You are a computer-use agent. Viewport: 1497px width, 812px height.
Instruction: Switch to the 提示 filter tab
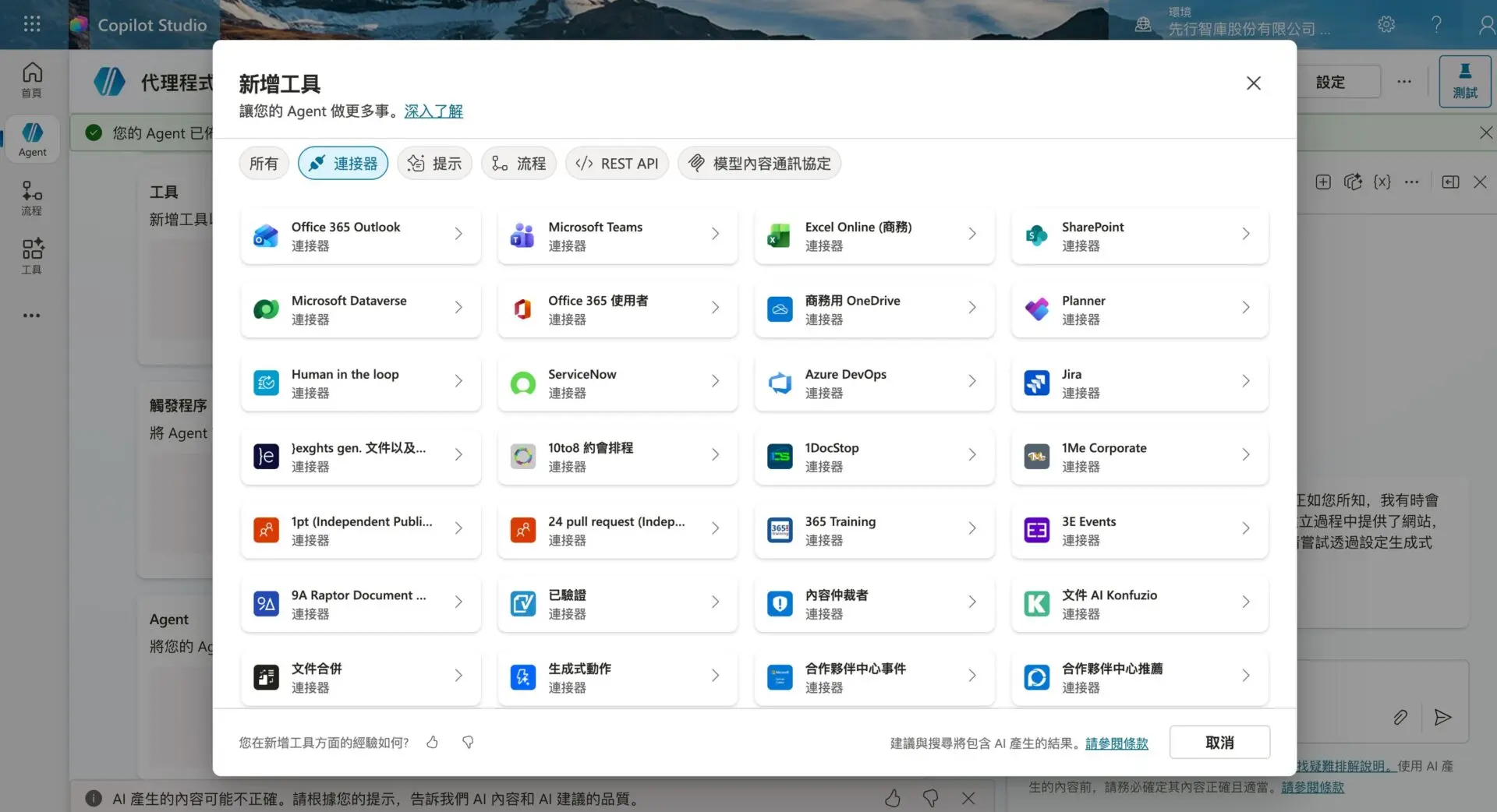(435, 164)
